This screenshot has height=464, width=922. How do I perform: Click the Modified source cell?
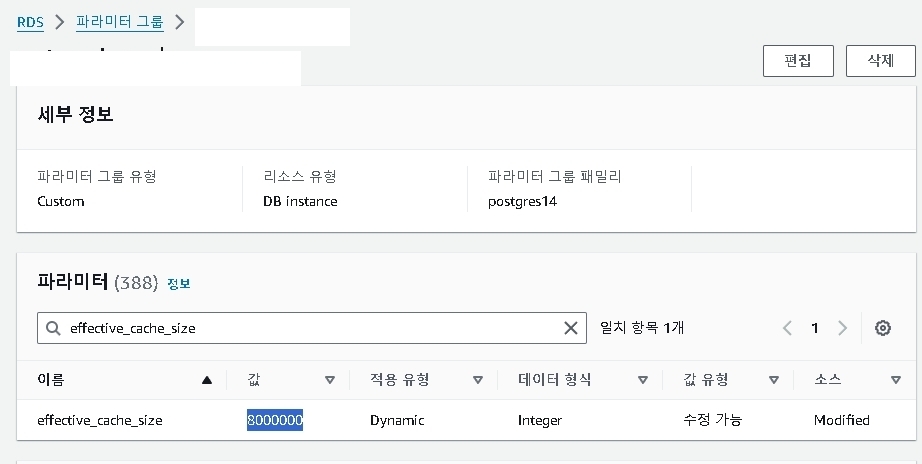pos(841,420)
